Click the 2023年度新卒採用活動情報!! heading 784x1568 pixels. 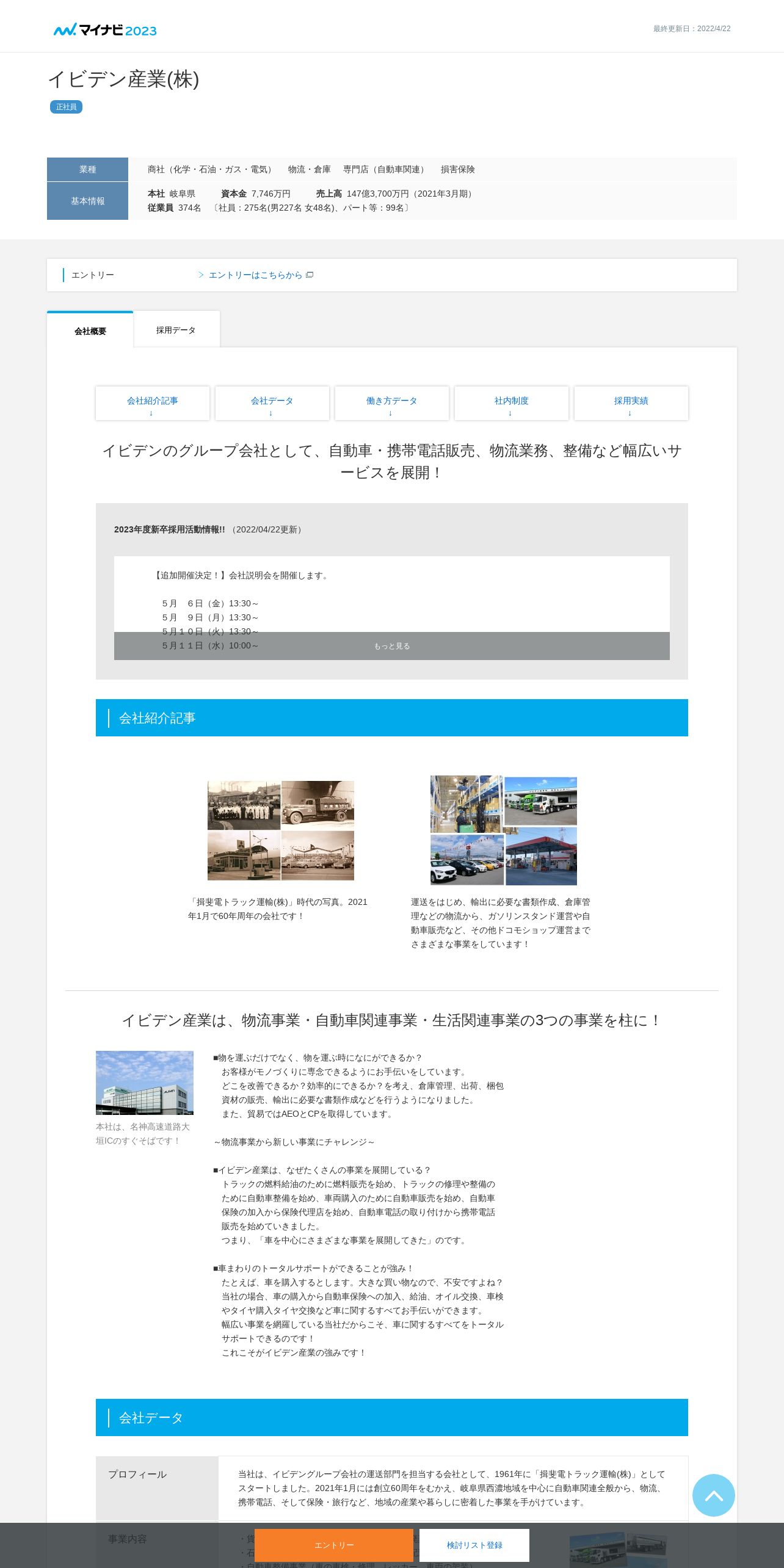(169, 529)
